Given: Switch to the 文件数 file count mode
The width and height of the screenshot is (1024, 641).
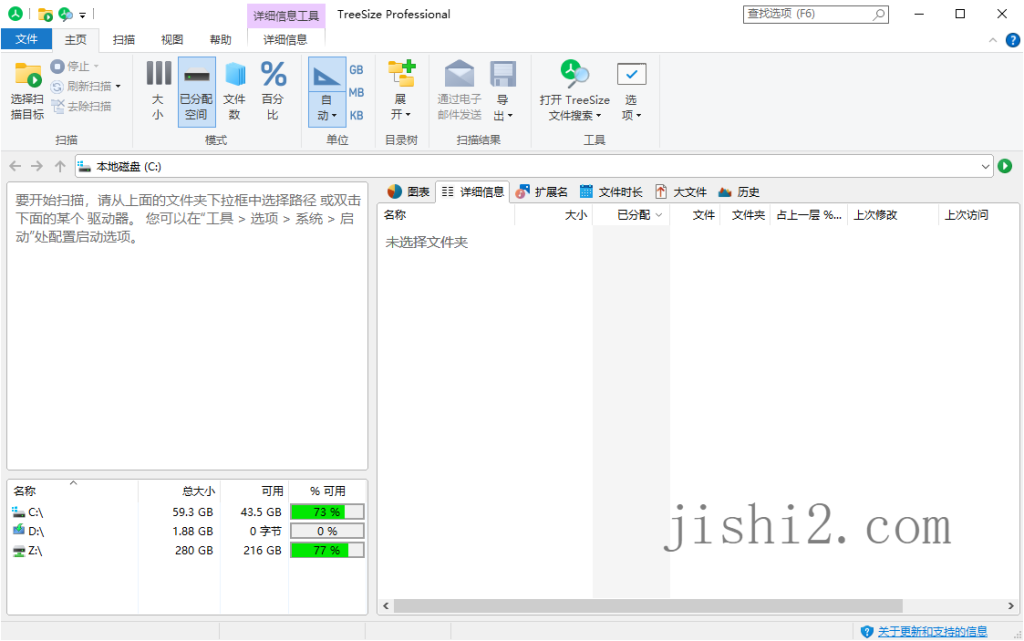Looking at the screenshot, I should 234,91.
